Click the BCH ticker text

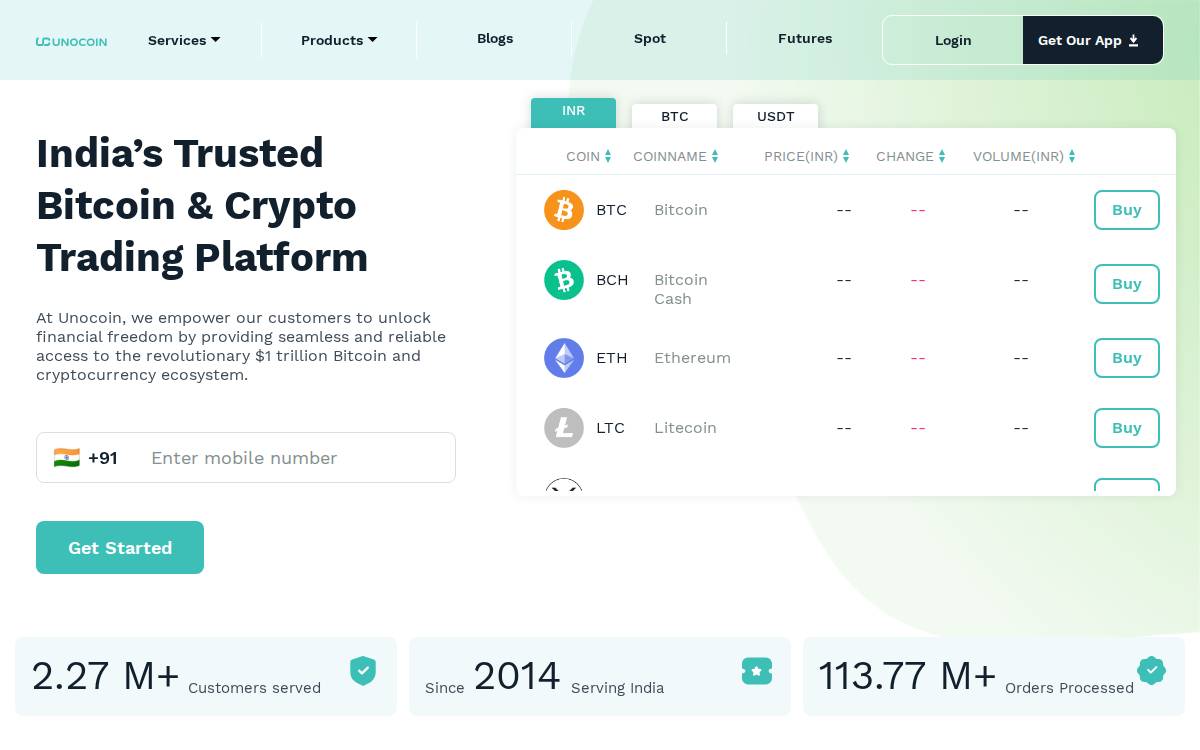click(612, 280)
